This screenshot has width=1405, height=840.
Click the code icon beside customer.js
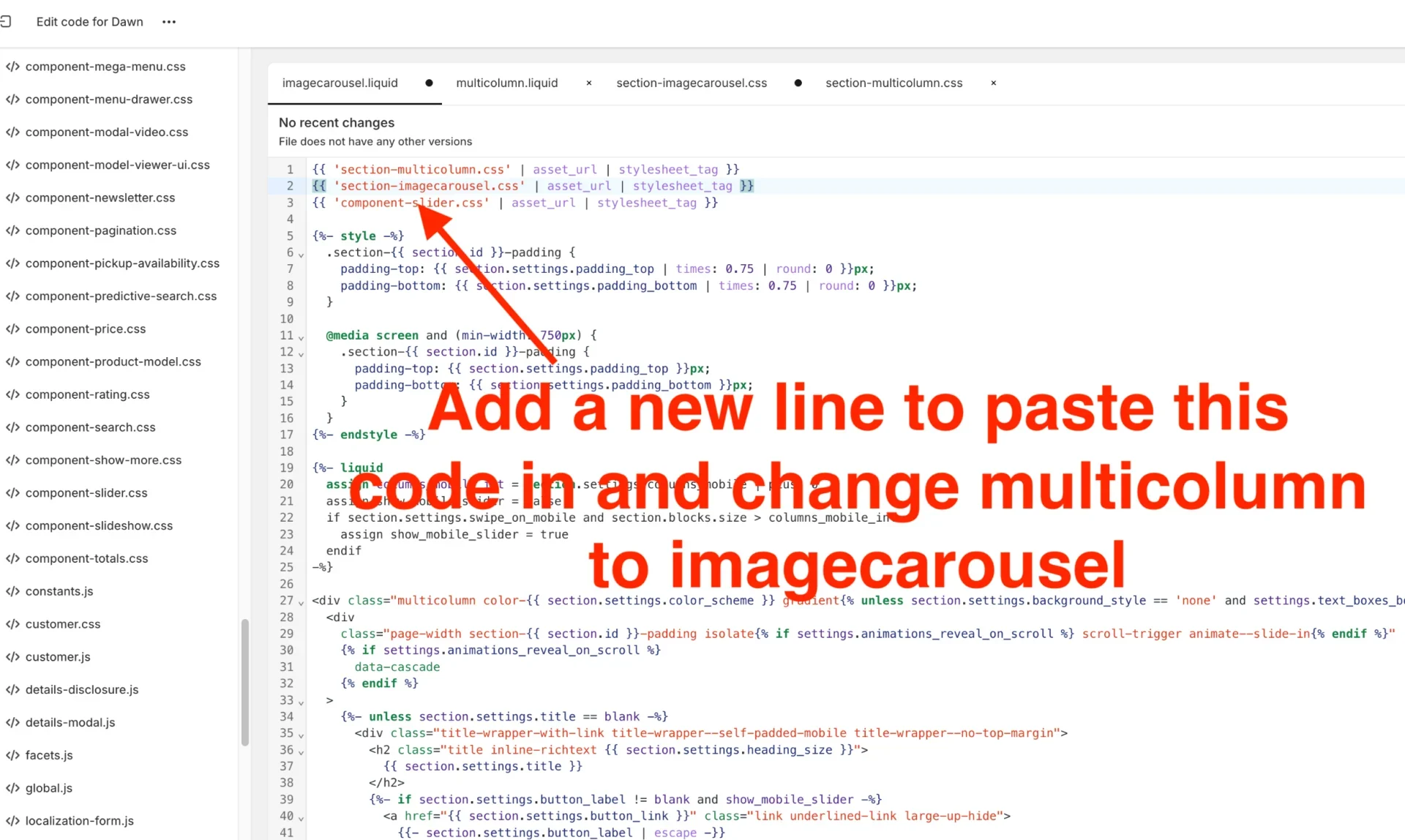coord(12,656)
